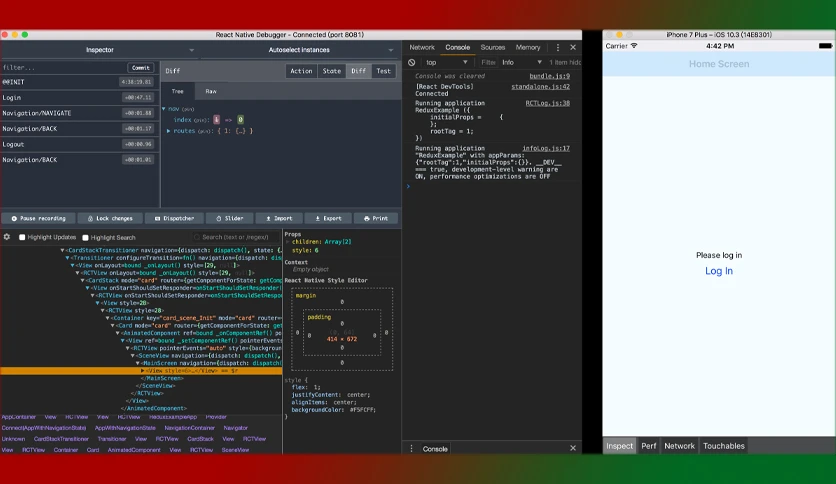
Task: Click the element search field
Action: point(235,237)
